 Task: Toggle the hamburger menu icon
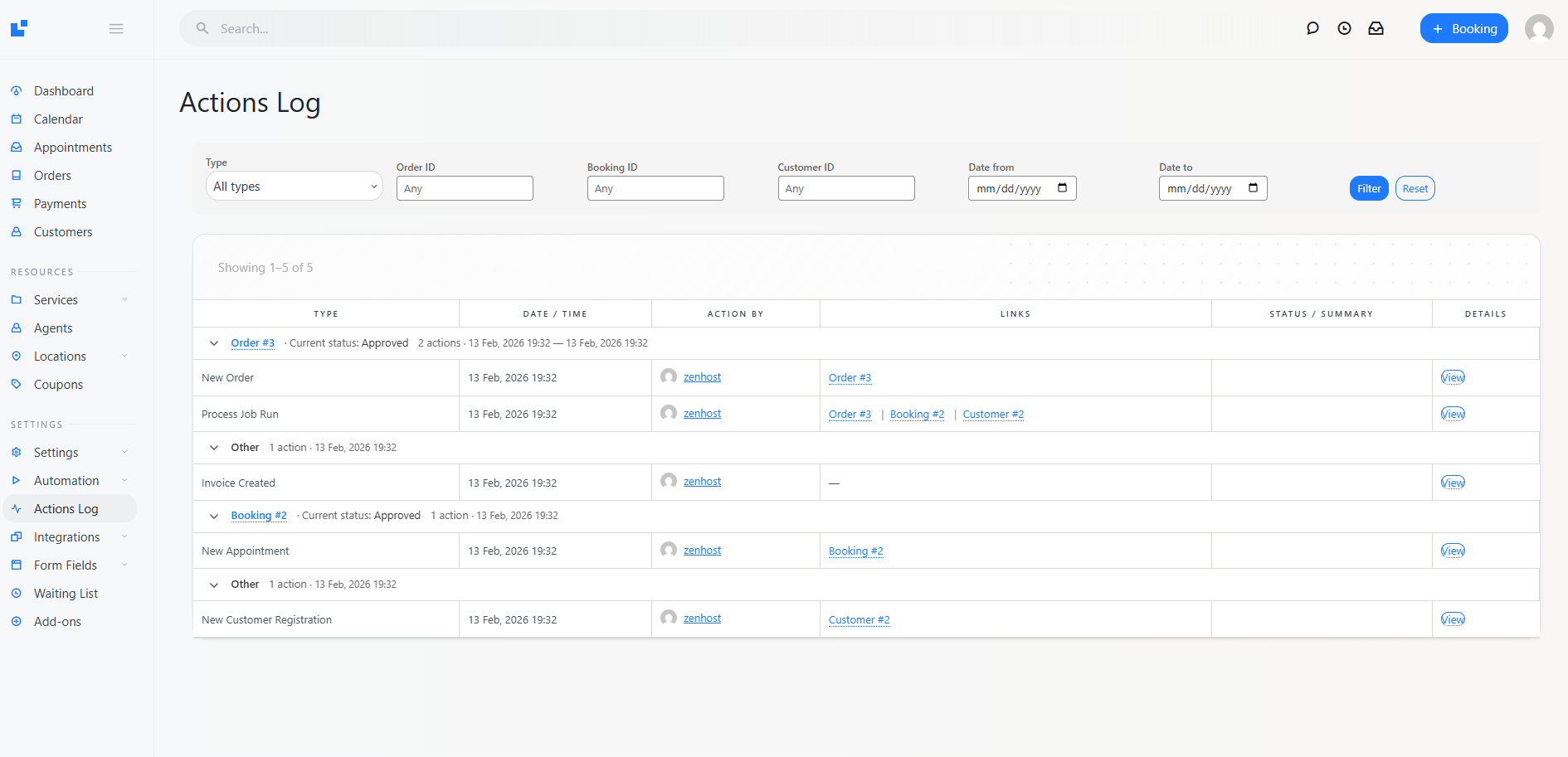click(116, 29)
